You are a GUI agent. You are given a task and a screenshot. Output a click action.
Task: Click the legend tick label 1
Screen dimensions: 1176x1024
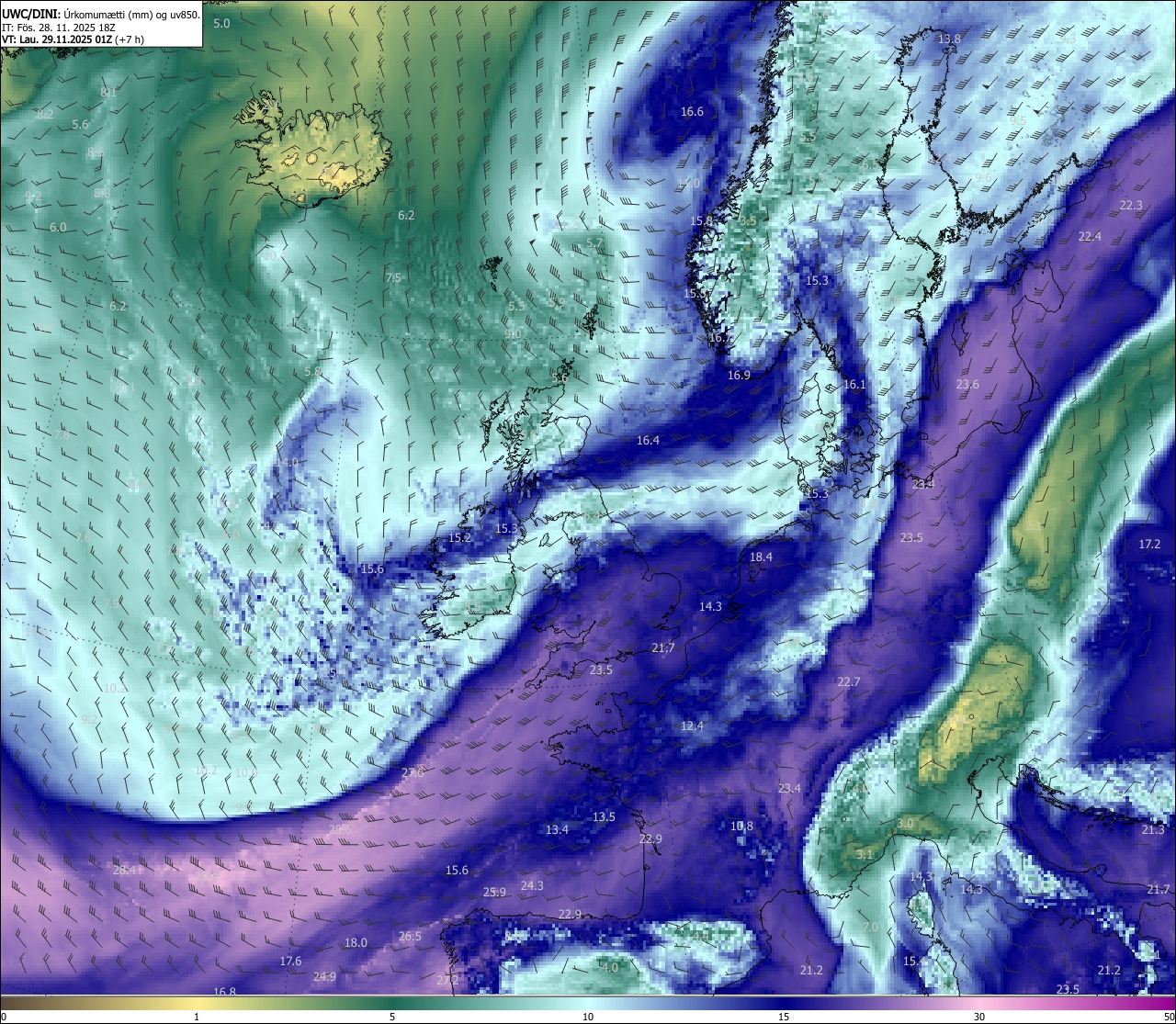click(x=197, y=1017)
